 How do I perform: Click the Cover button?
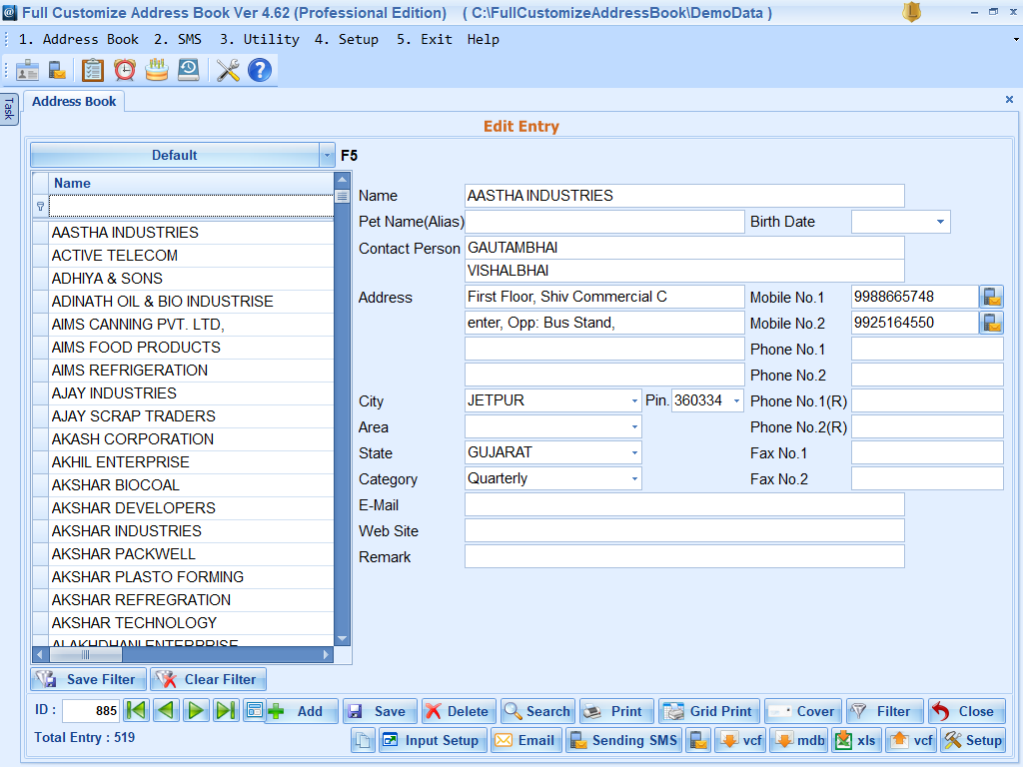[802, 711]
